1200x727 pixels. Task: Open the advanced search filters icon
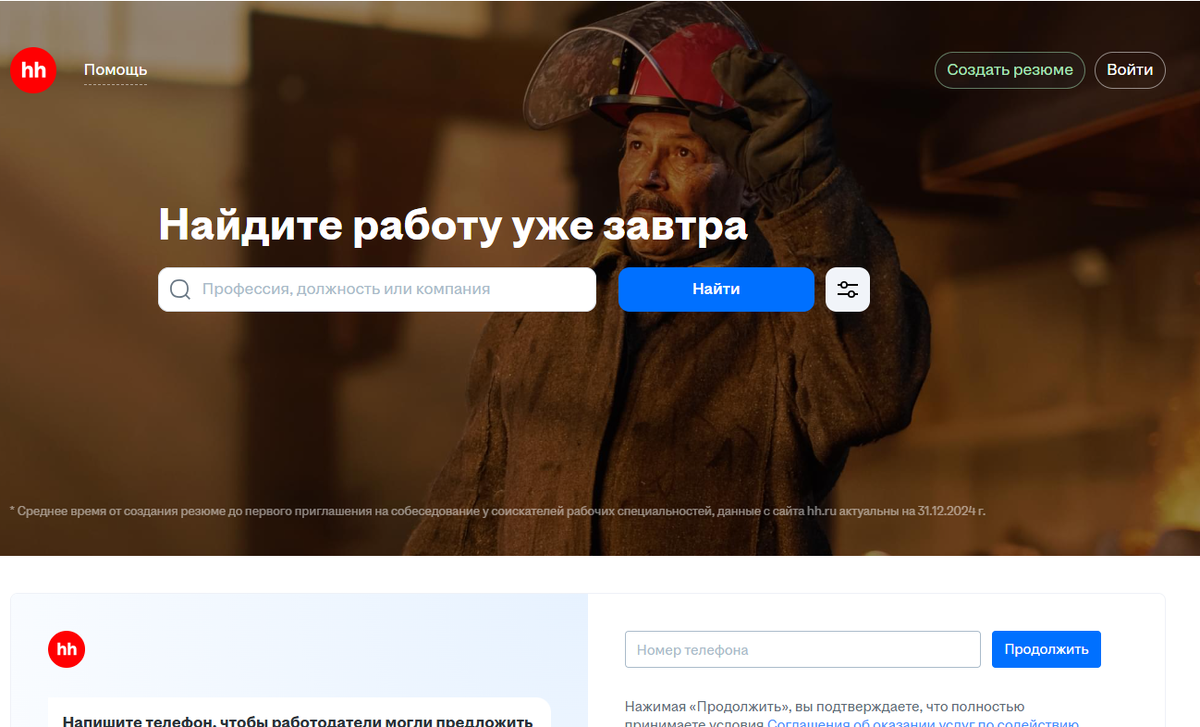pos(847,290)
